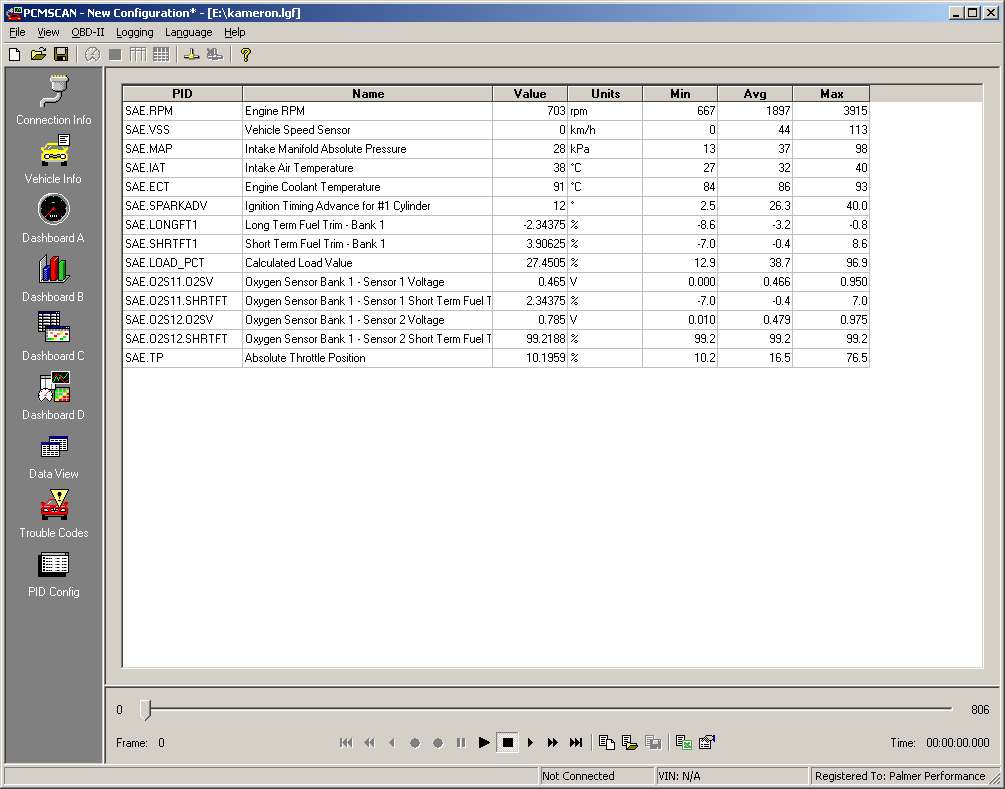
Task: Open the File menu
Action: pos(17,32)
